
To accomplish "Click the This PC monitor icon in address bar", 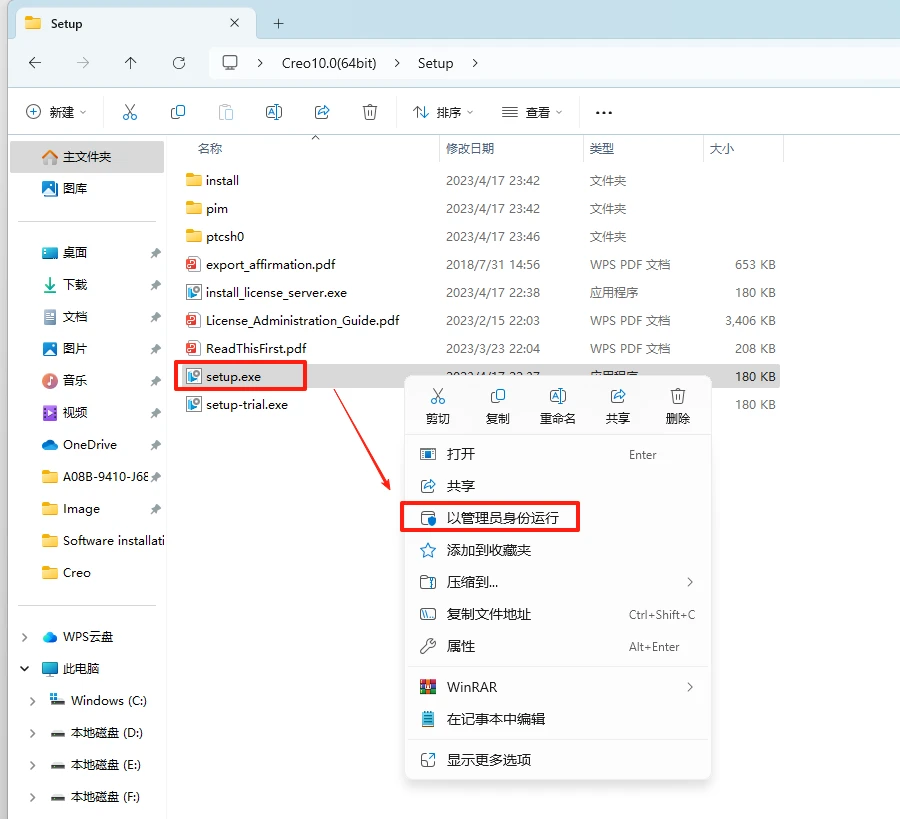I will tap(230, 63).
